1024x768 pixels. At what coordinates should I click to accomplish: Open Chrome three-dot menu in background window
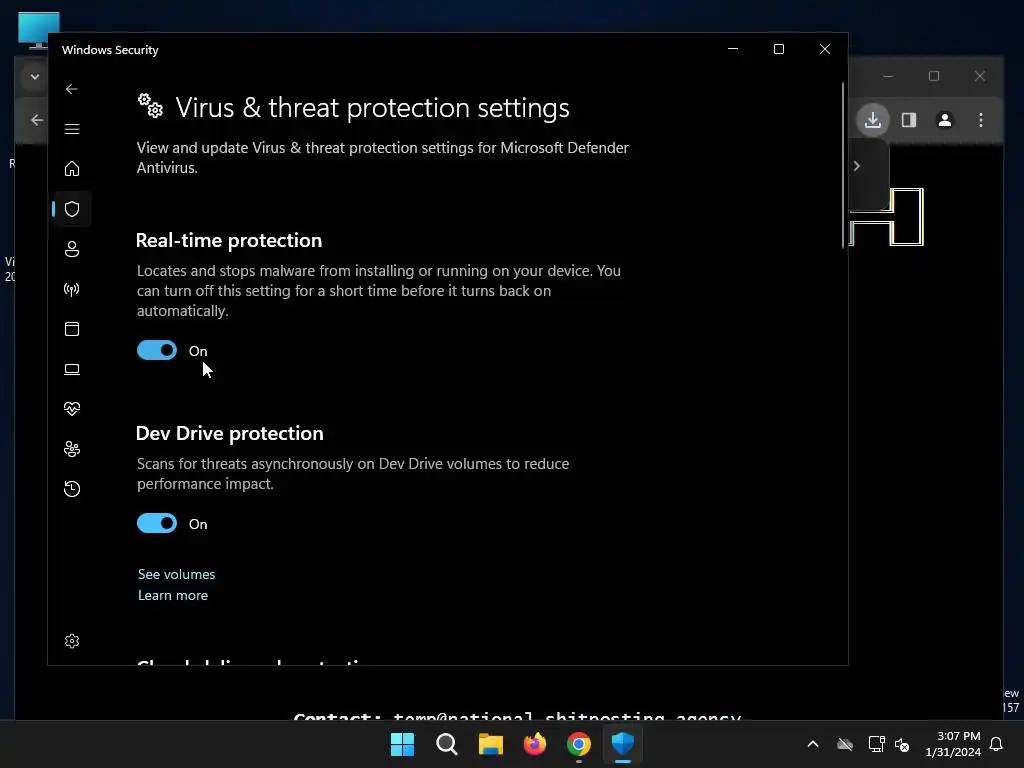981,120
